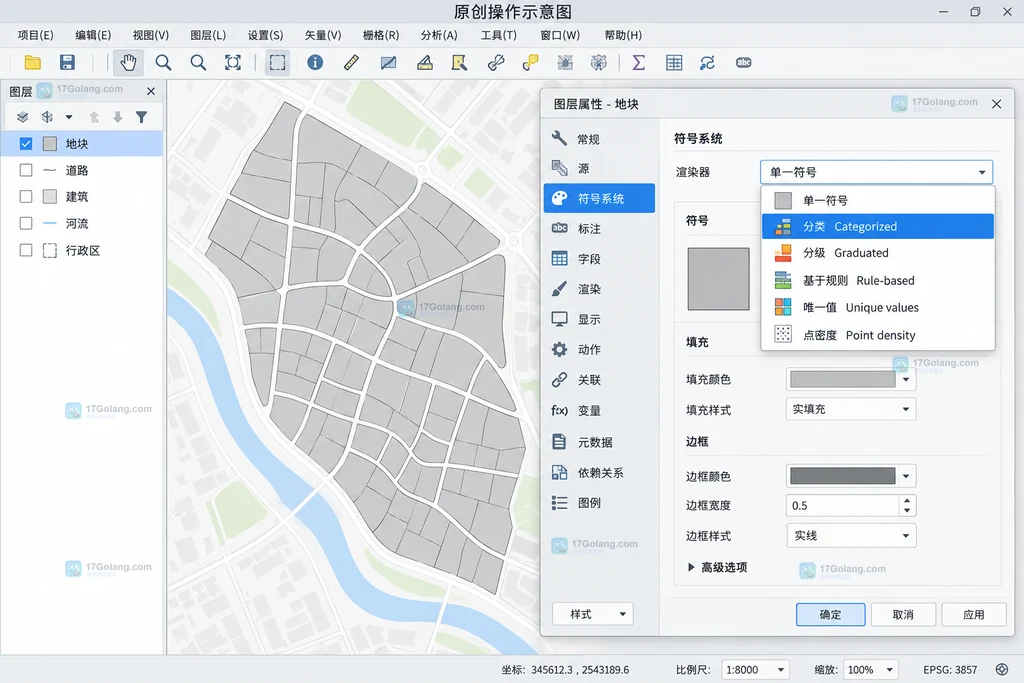The height and width of the screenshot is (683, 1024).
Task: Move layer down with the down arrow
Action: (118, 117)
